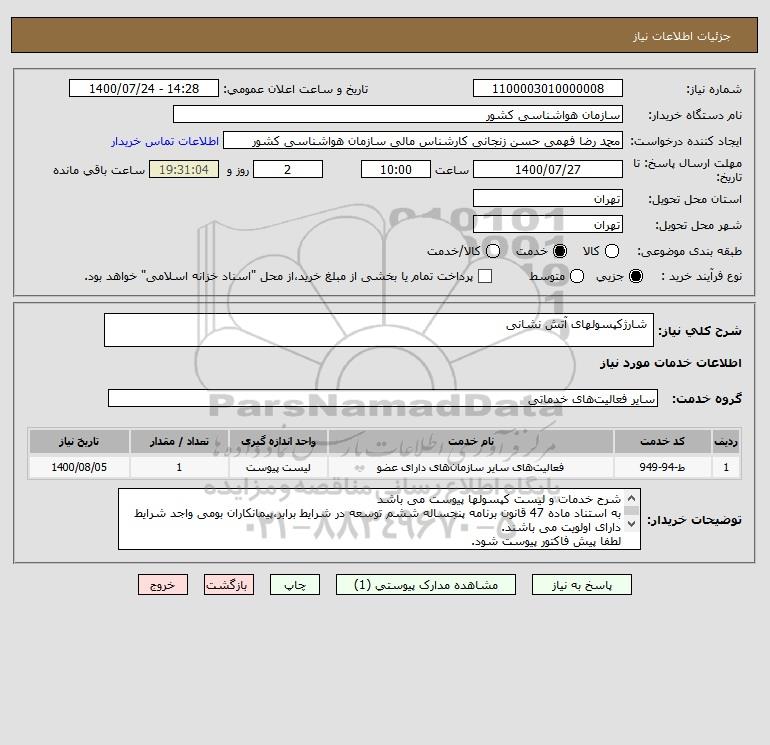Open the اطلاعات تماس خریدار link
770x745 pixels.
pos(165,141)
